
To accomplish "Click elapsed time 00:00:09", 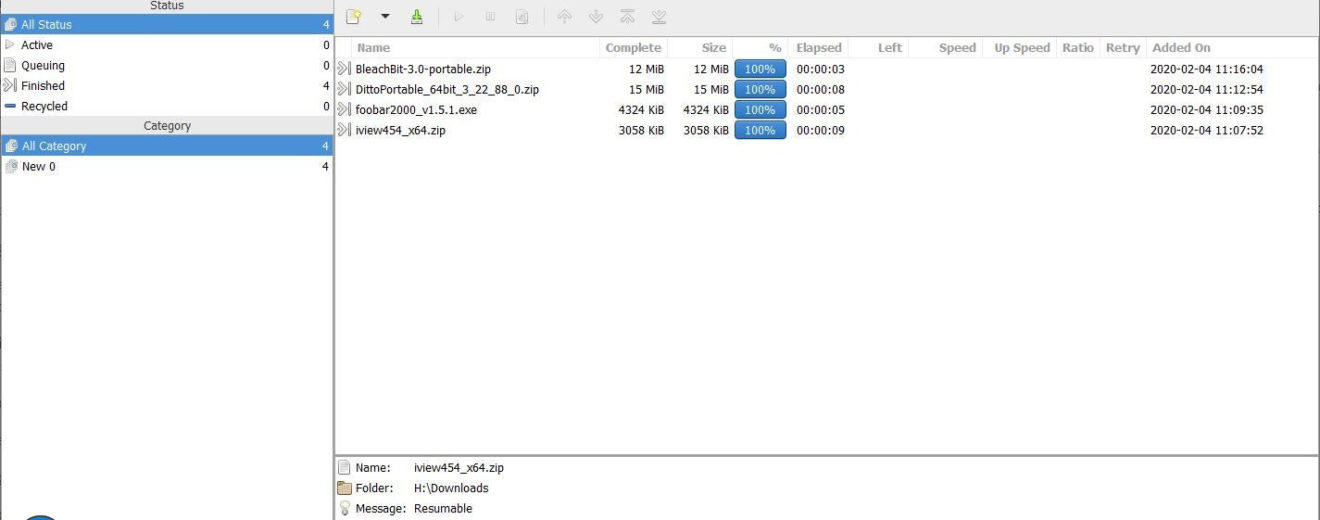I will point(820,130).
